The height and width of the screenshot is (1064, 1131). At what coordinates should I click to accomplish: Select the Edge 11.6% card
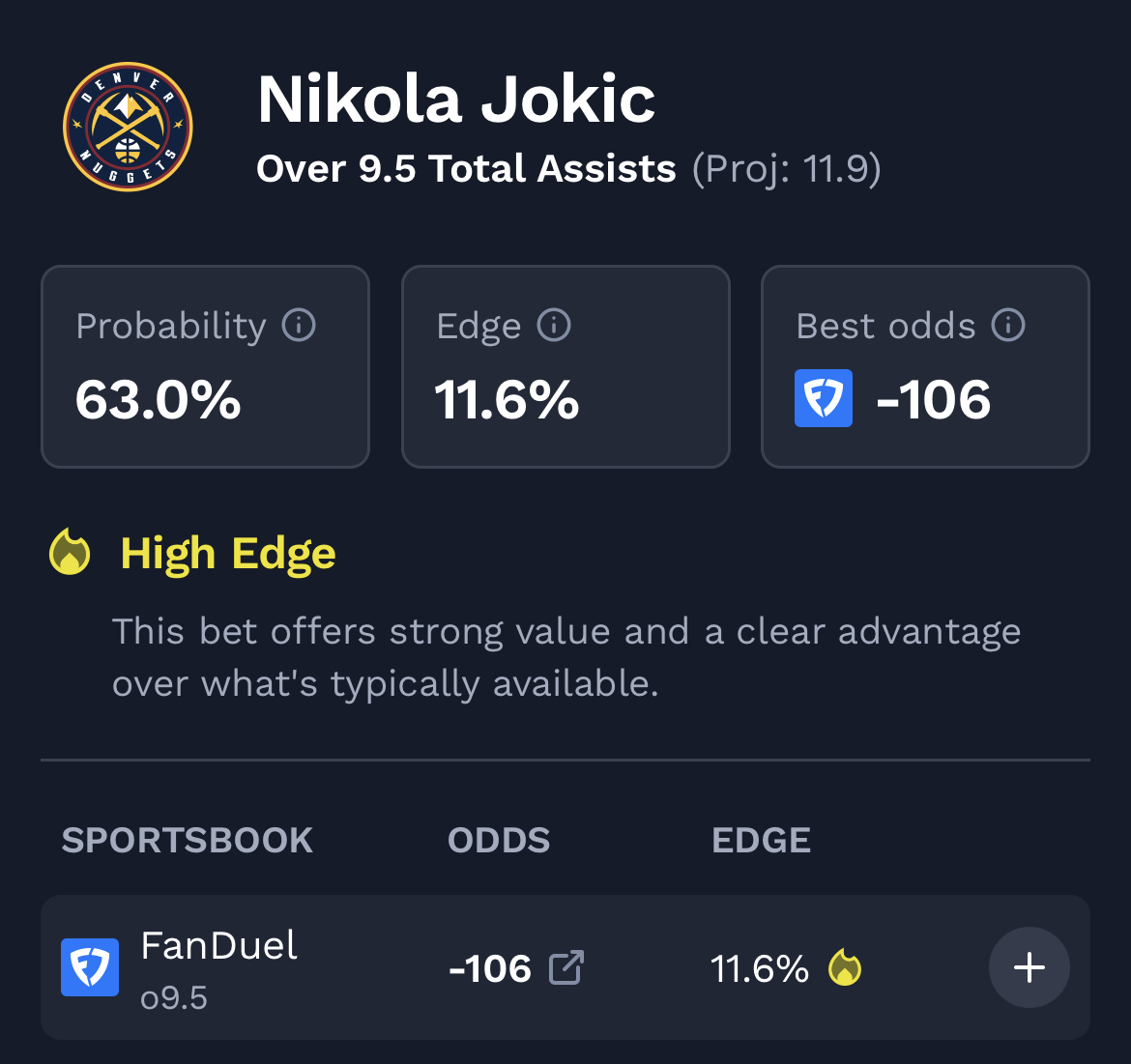coord(565,367)
